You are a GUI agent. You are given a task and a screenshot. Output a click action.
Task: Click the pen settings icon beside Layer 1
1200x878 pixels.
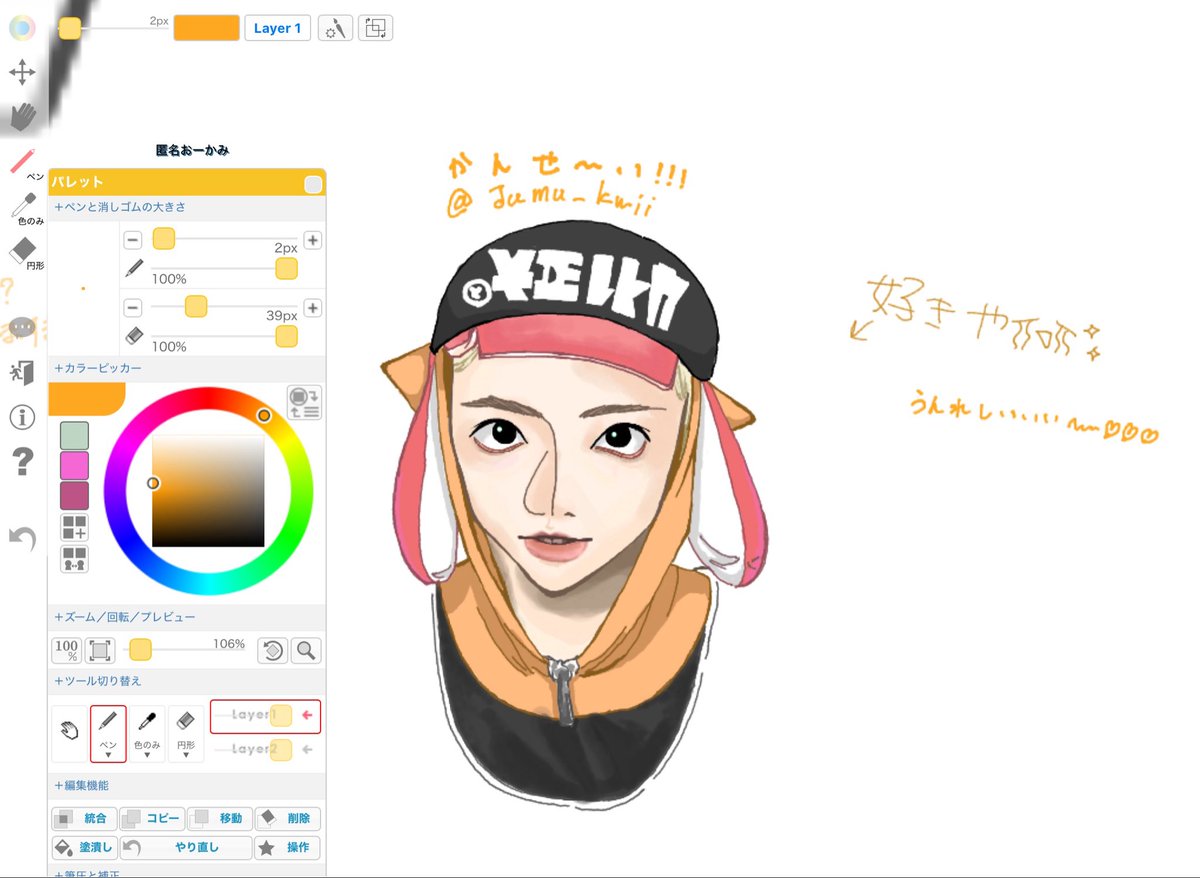coord(335,28)
